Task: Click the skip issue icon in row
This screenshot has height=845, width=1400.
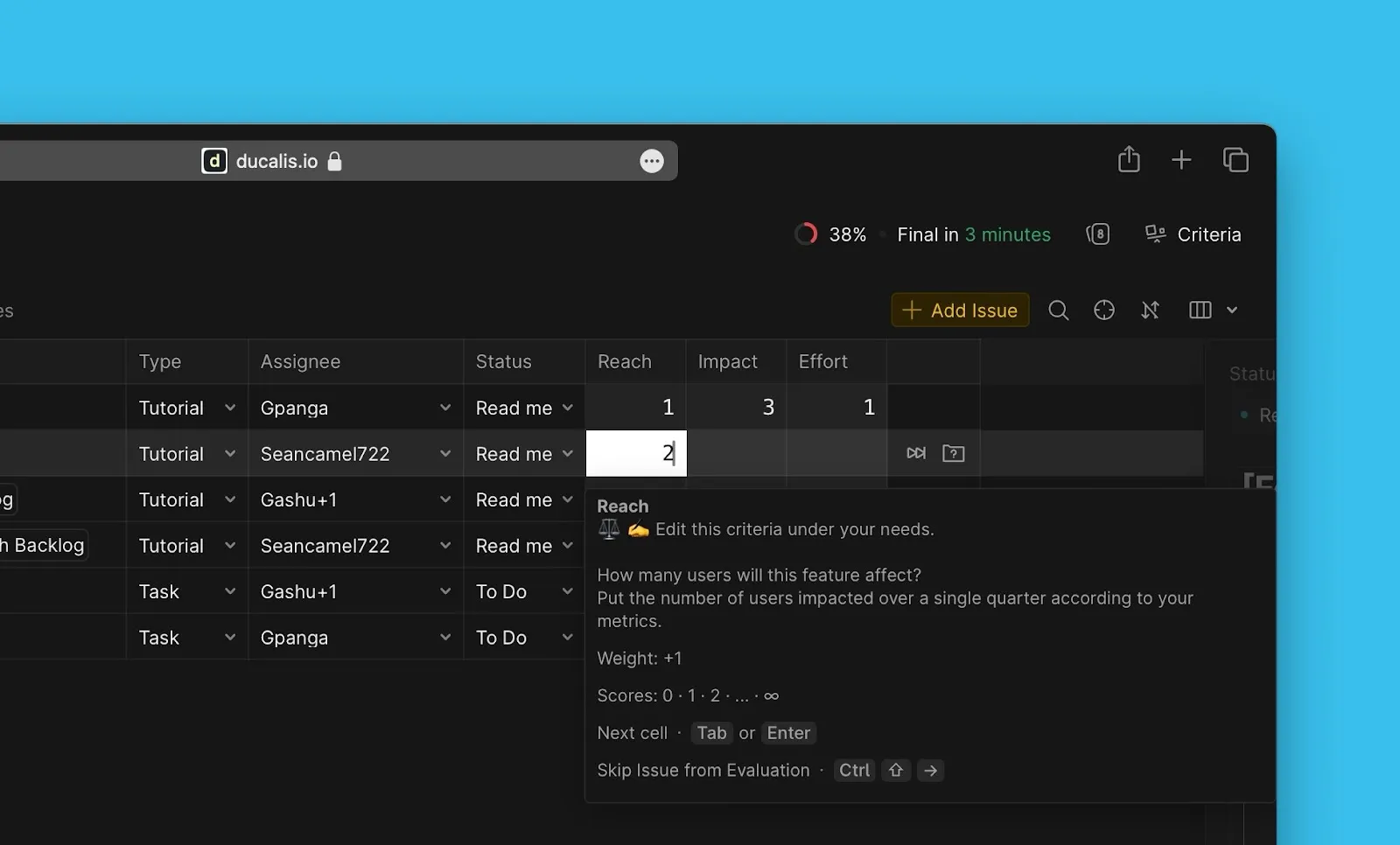Action: [x=916, y=453]
